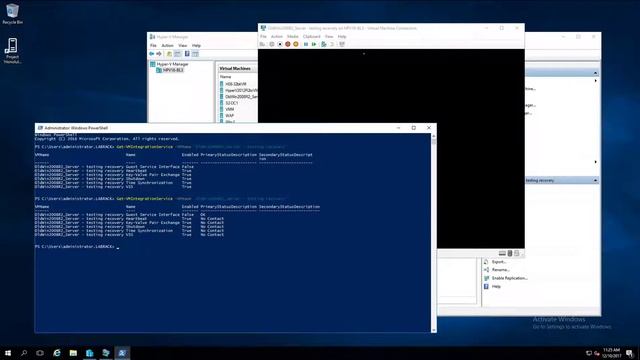Viewport: 640px width, 360px height.
Task: Open View menu in Hyper-V Manager
Action: pyautogui.click(x=182, y=45)
